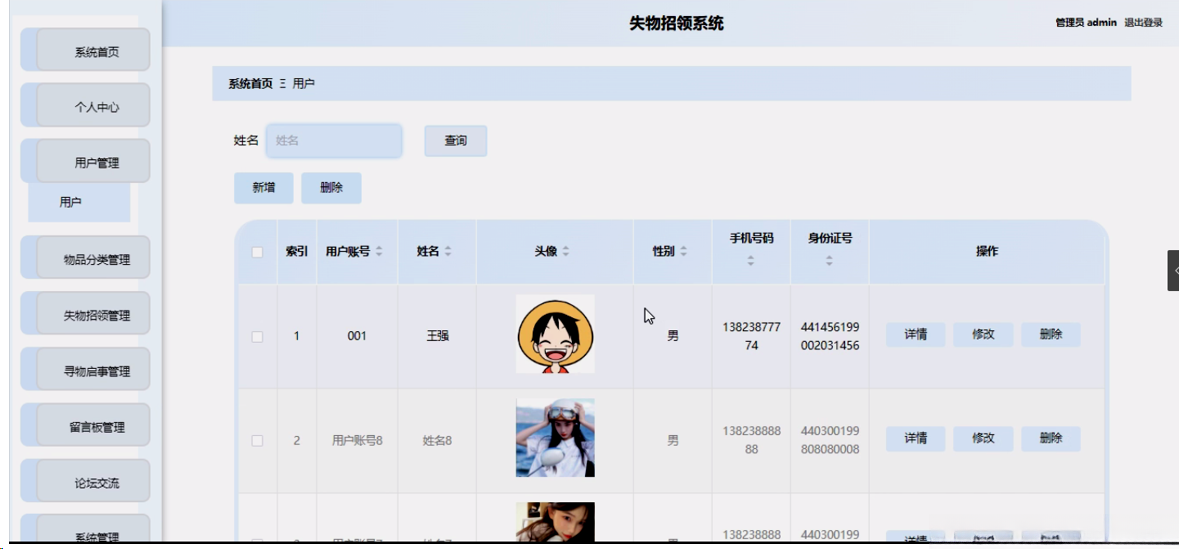Sort by 姓名 column arrows
Viewport: 1179px width, 549px height.
448,252
